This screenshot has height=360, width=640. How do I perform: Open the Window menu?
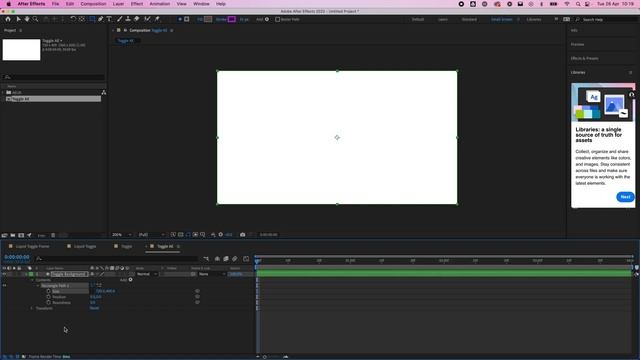coord(201,4)
